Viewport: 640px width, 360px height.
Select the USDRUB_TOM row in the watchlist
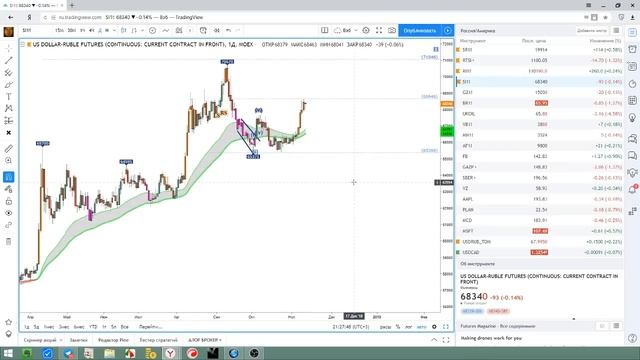[539, 242]
